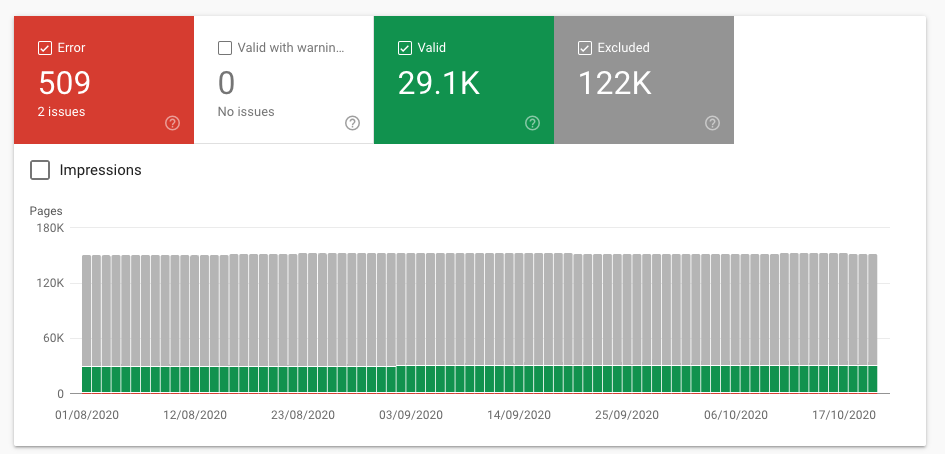The image size is (945, 454).
Task: Click the 180K label on the Pages axis
Action: pyautogui.click(x=50, y=229)
